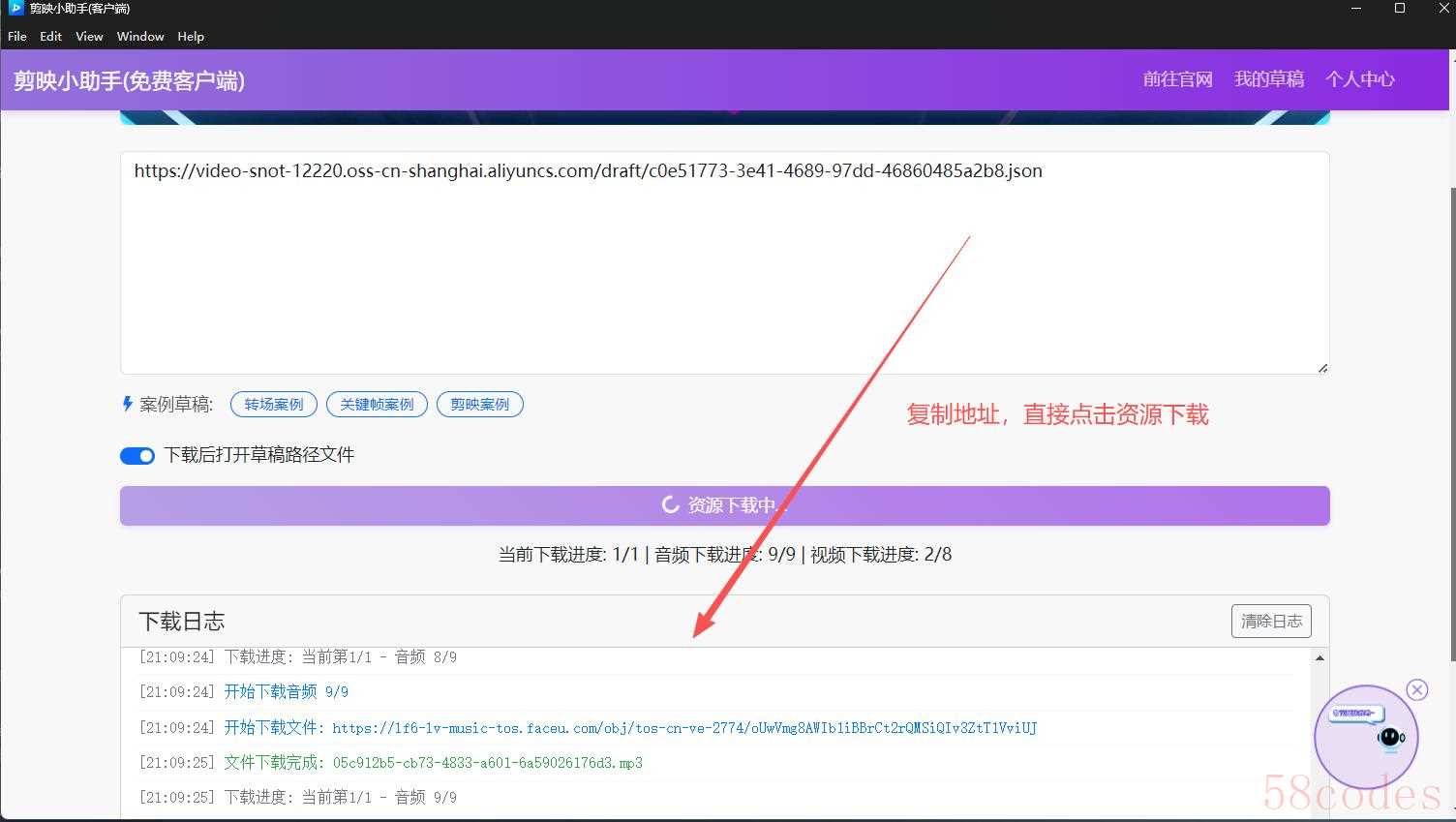Click the log scrollbar up arrow

point(1319,658)
